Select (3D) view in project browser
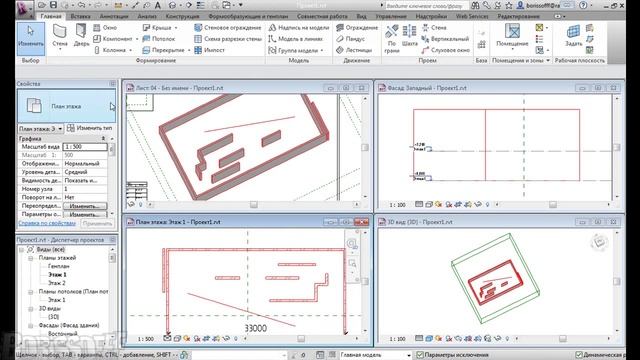 (53, 317)
